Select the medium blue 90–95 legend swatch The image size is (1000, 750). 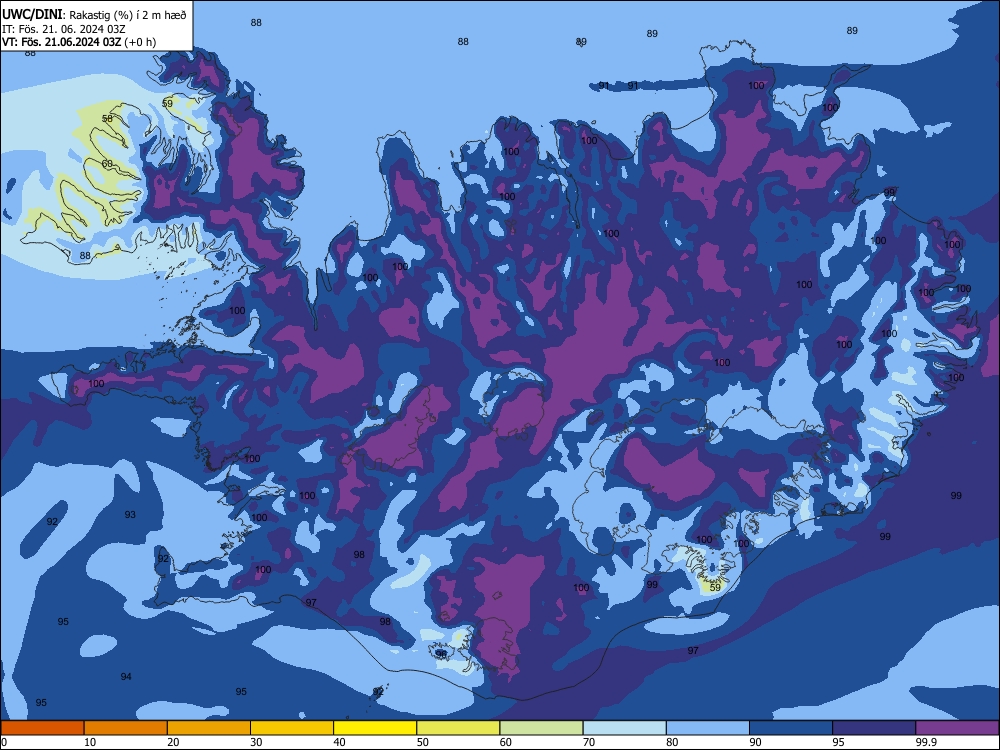pos(791,728)
